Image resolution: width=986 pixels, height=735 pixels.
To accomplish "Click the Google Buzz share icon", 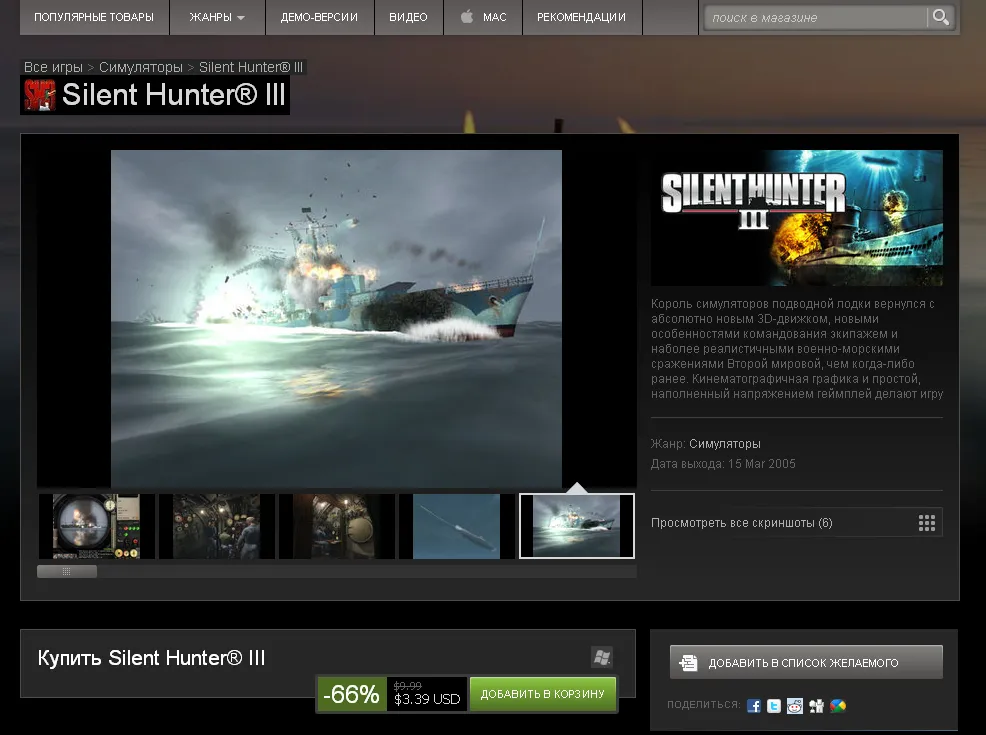I will pyautogui.click(x=838, y=705).
